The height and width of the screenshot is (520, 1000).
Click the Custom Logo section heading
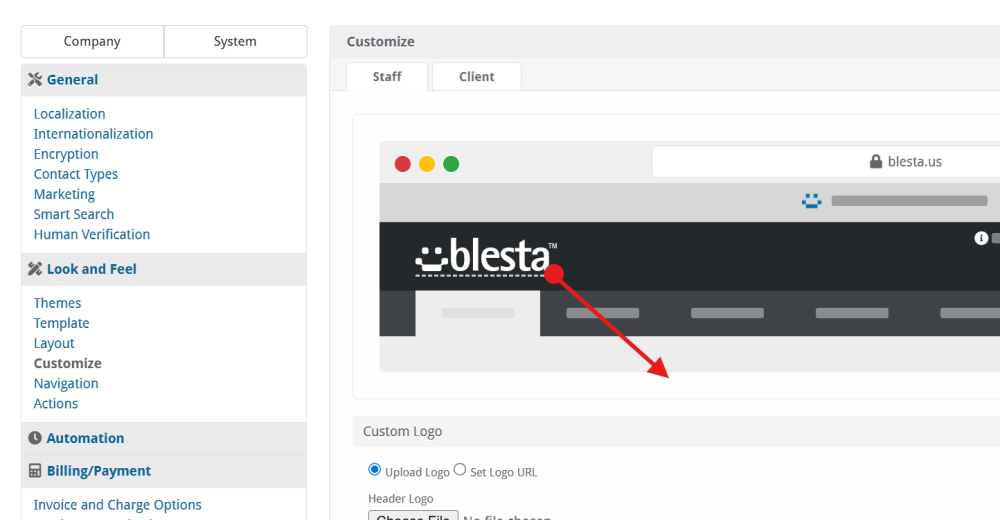[x=402, y=431]
